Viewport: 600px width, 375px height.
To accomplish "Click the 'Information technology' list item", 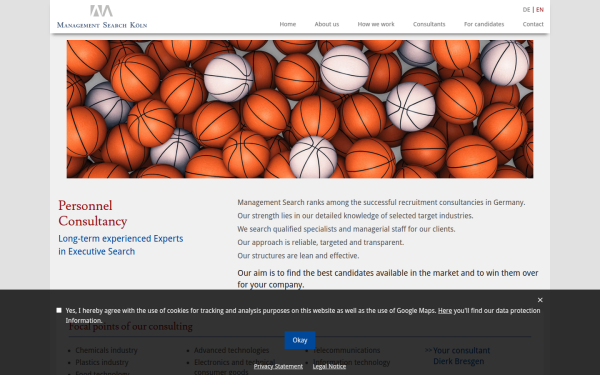I will (x=352, y=362).
